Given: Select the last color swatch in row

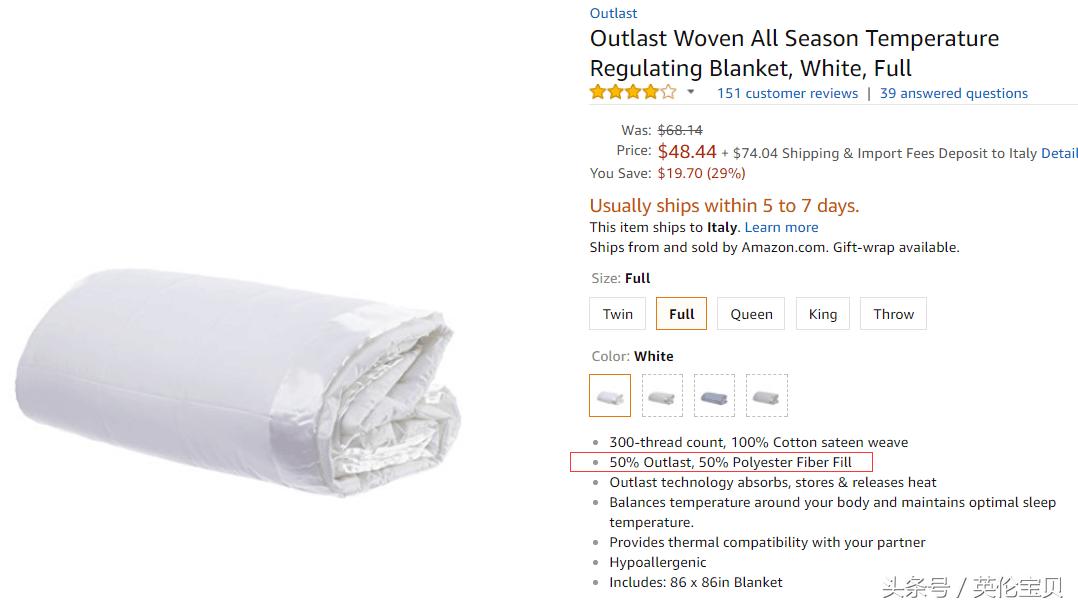Looking at the screenshot, I should pyautogui.click(x=766, y=396).
